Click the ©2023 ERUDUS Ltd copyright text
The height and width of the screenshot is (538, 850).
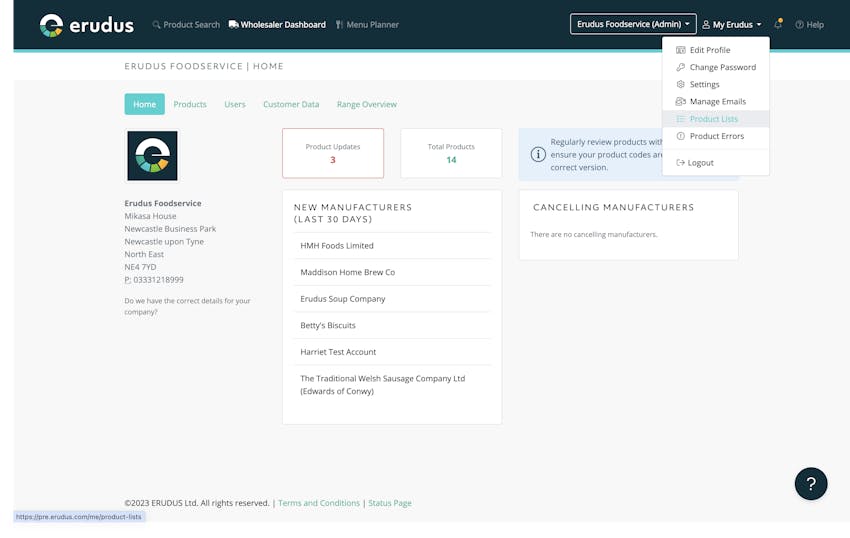[197, 503]
